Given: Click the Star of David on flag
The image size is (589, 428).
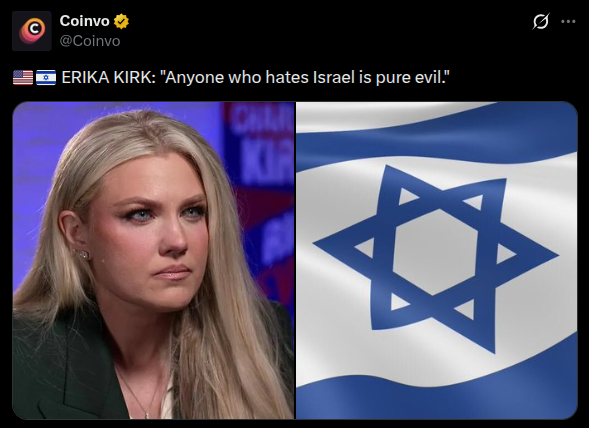Looking at the screenshot, I should 435,259.
